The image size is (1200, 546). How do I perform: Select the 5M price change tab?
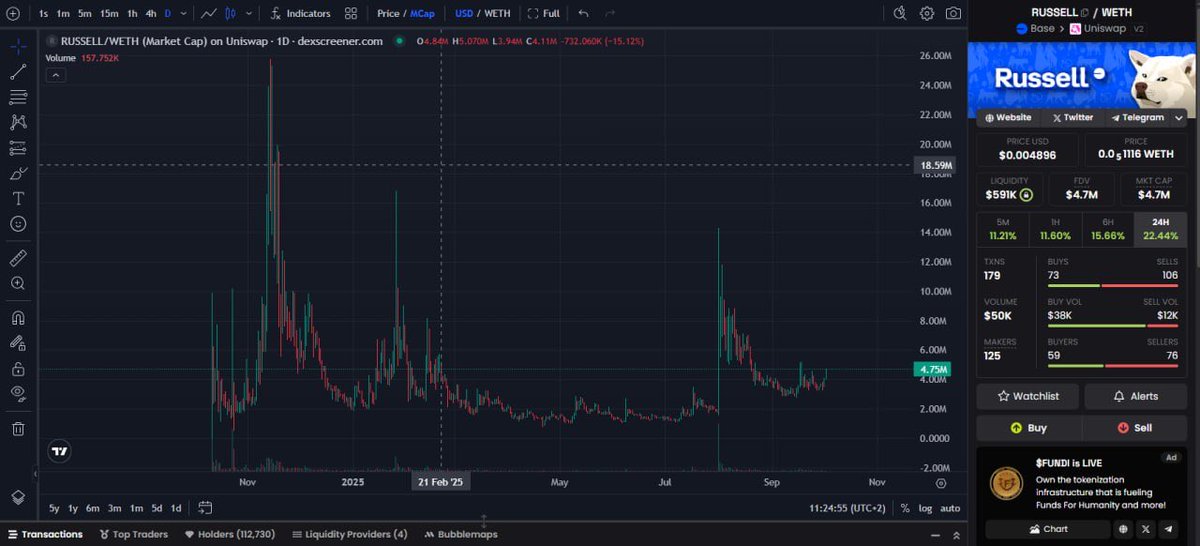click(x=1002, y=229)
